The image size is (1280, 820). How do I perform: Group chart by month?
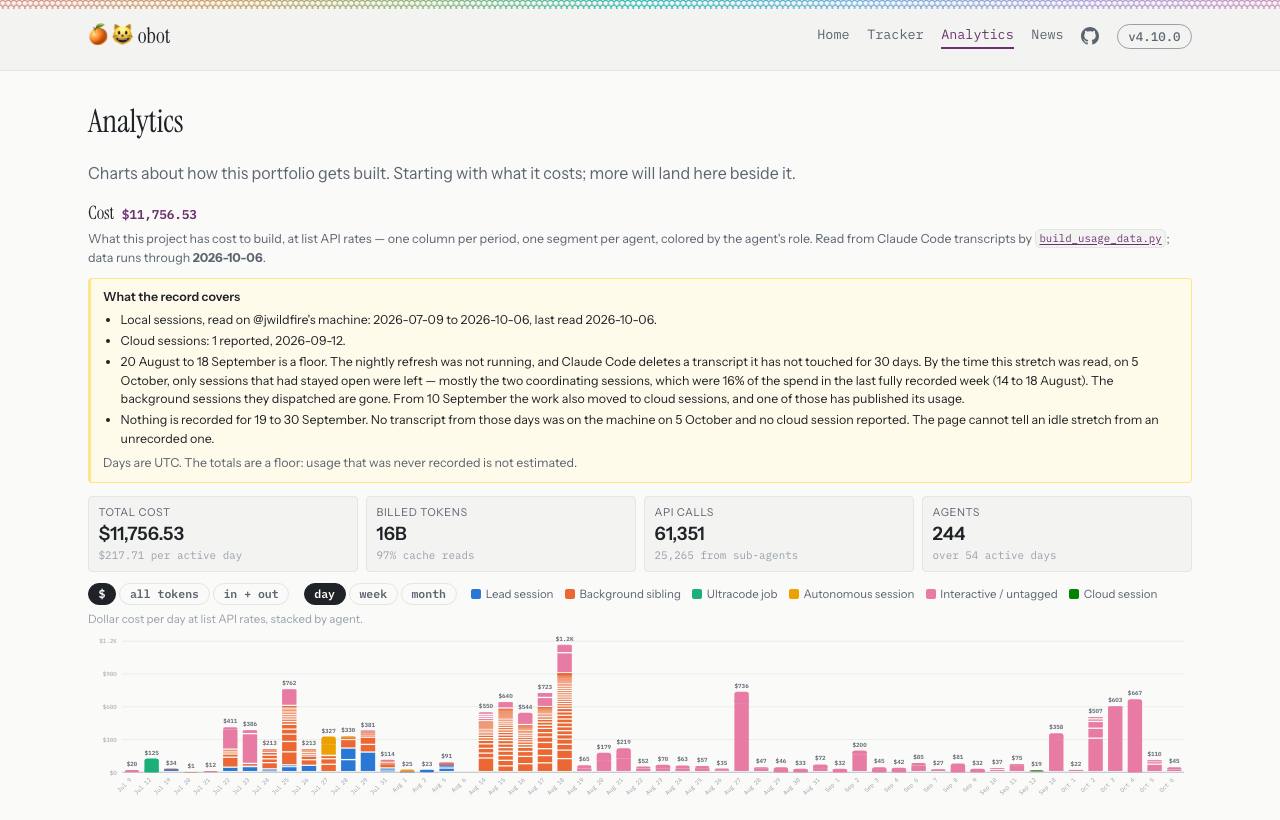[x=429, y=594]
